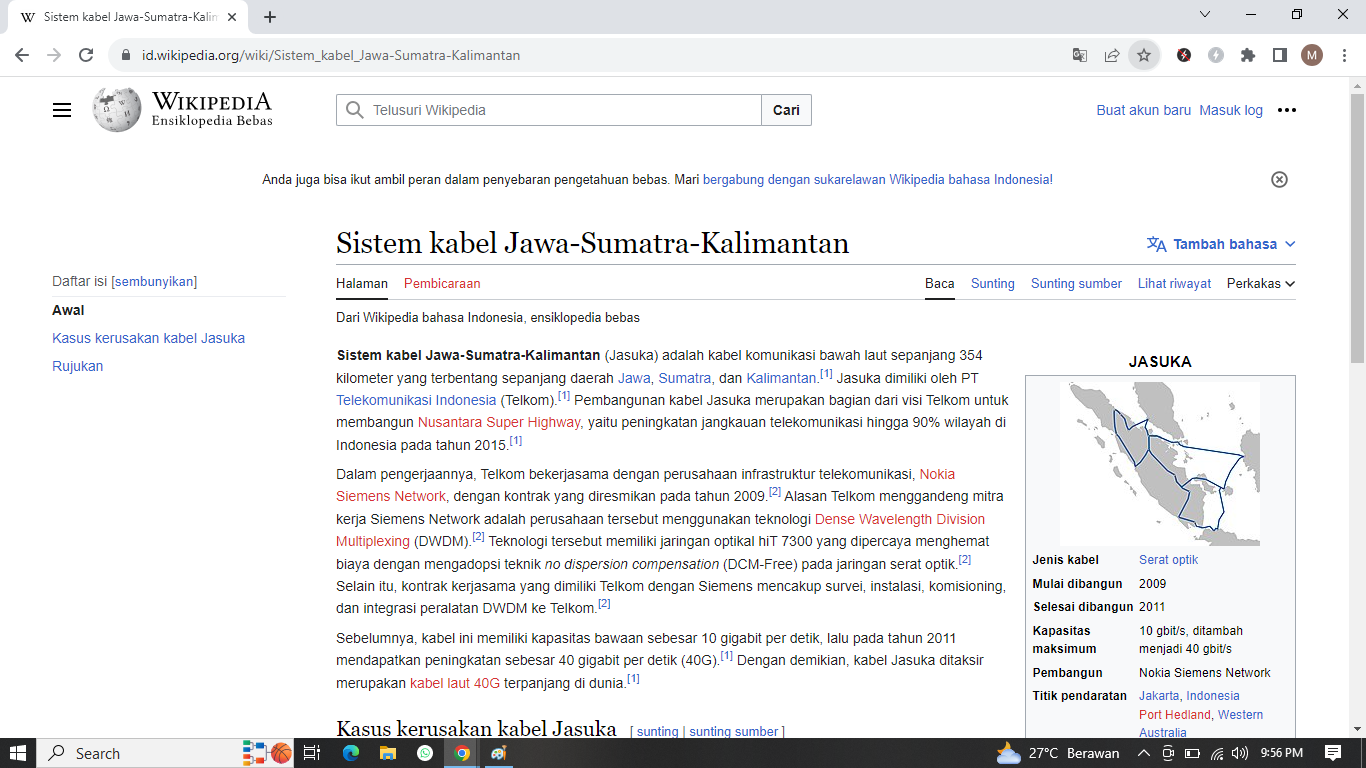Open a new browser tab with plus
This screenshot has height=768, width=1366.
coord(270,17)
